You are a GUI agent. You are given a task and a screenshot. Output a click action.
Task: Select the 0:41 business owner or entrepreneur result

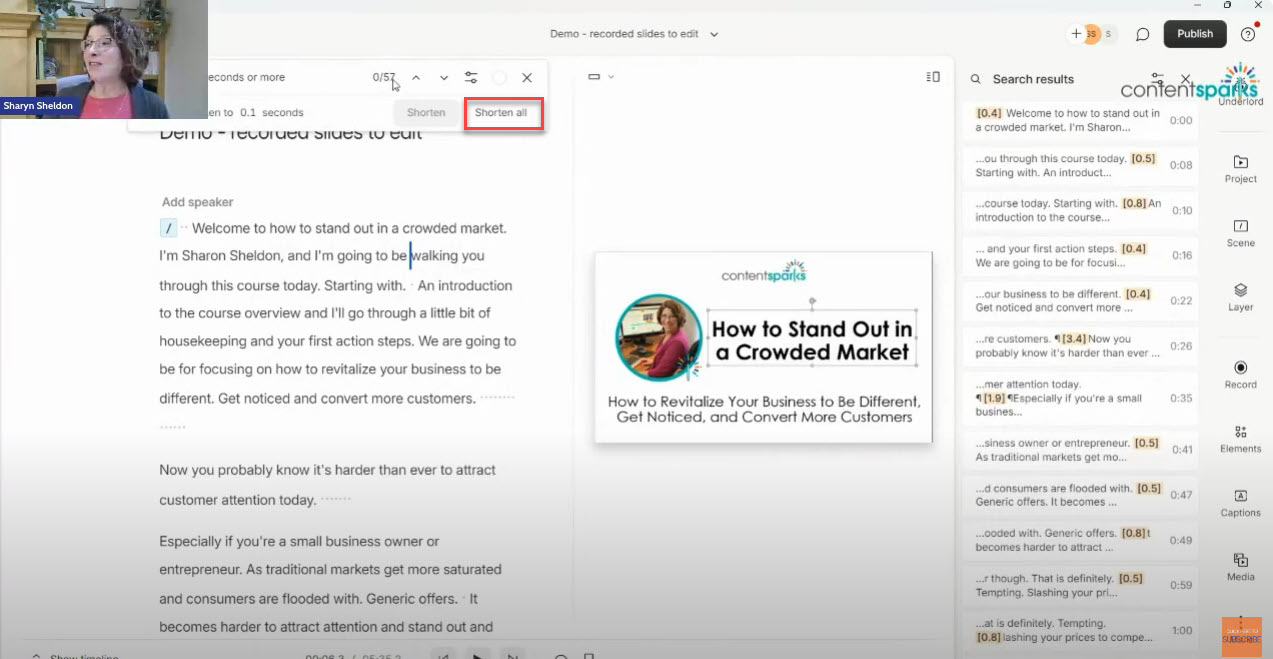pyautogui.click(x=1080, y=450)
